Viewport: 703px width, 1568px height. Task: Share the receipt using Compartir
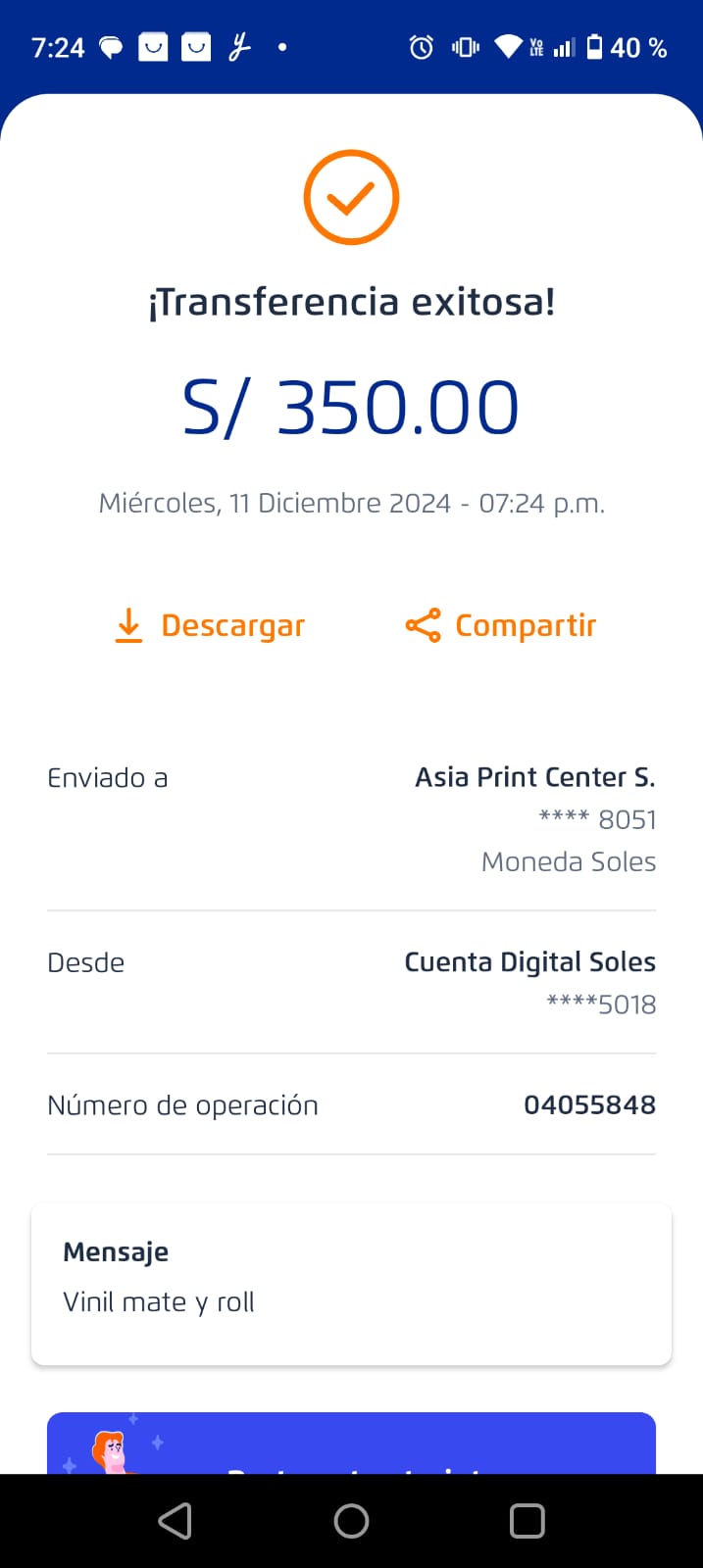pos(525,625)
